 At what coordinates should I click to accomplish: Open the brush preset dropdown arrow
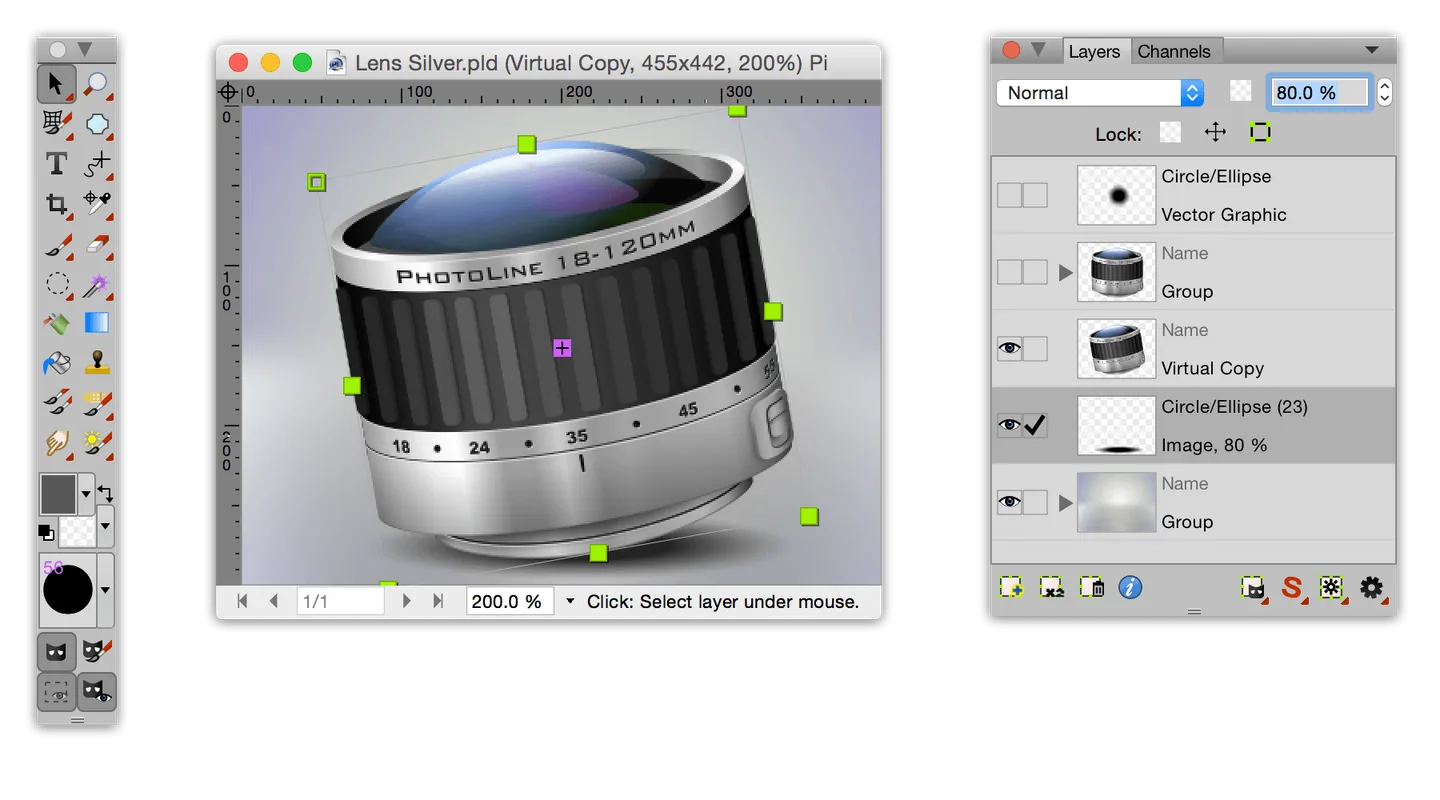(x=105, y=590)
